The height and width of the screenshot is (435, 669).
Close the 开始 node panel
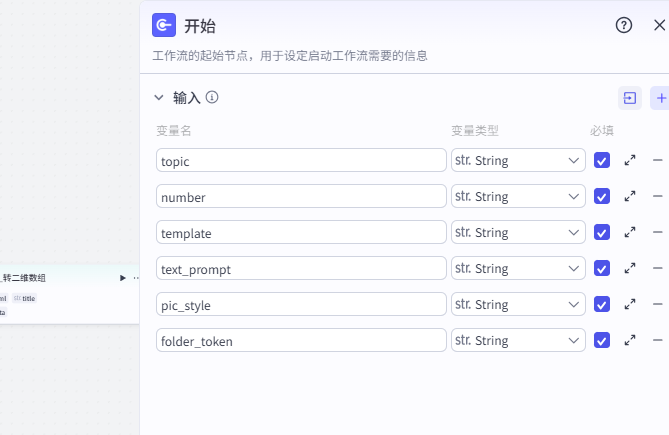click(x=658, y=26)
